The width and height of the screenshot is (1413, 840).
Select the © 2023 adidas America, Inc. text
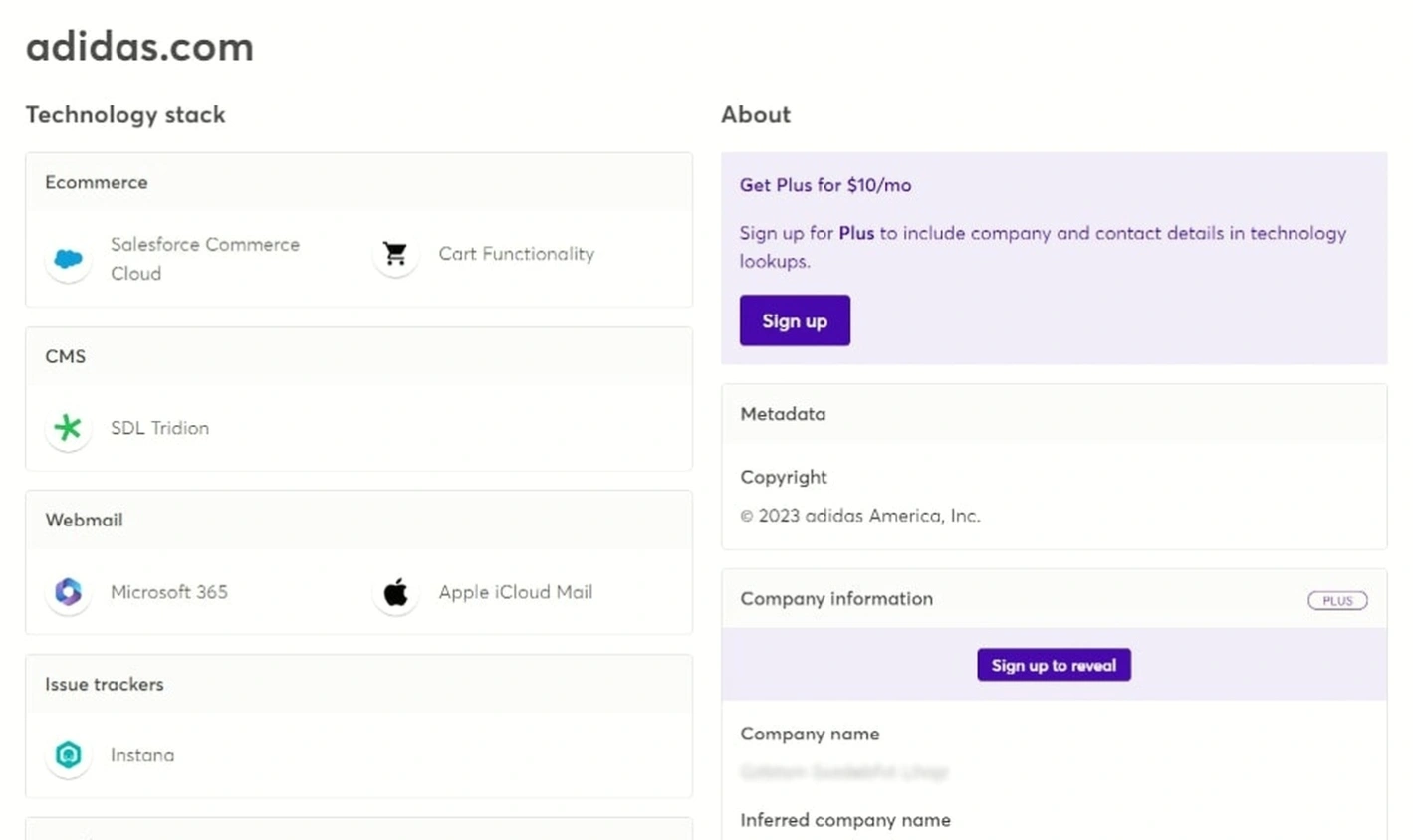click(x=860, y=516)
